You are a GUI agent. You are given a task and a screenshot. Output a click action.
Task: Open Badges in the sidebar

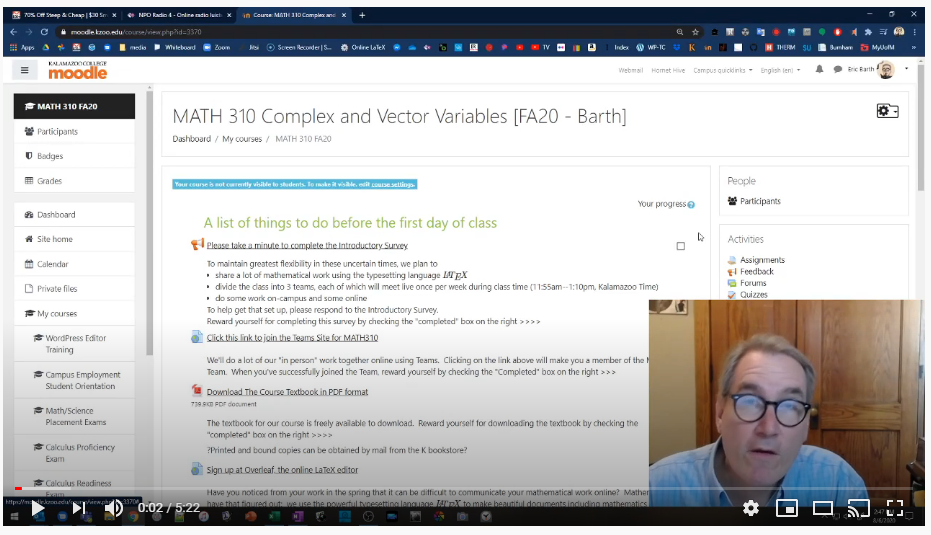coord(74,156)
